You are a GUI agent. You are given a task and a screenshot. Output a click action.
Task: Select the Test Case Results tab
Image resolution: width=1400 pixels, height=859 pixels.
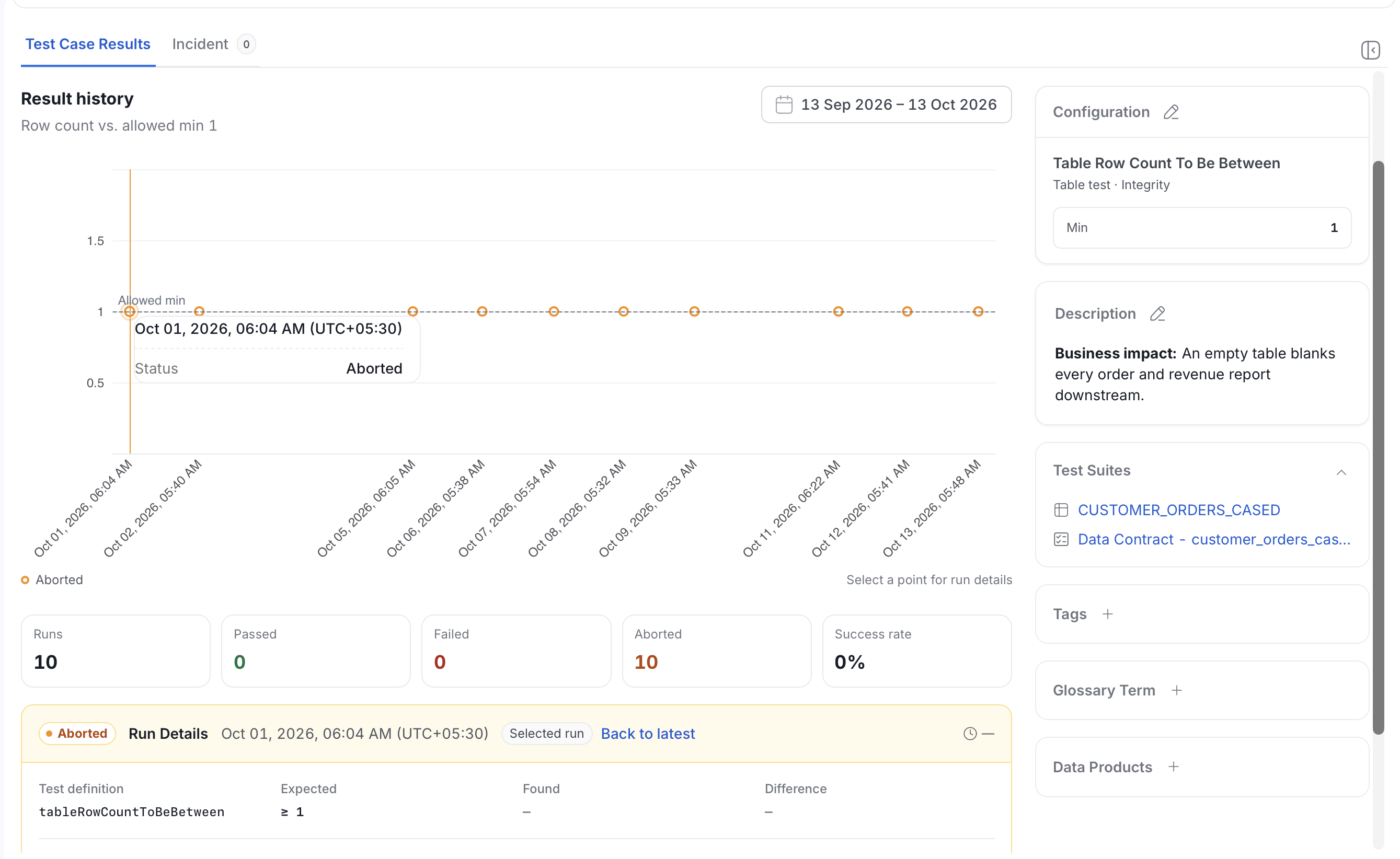pyautogui.click(x=88, y=44)
